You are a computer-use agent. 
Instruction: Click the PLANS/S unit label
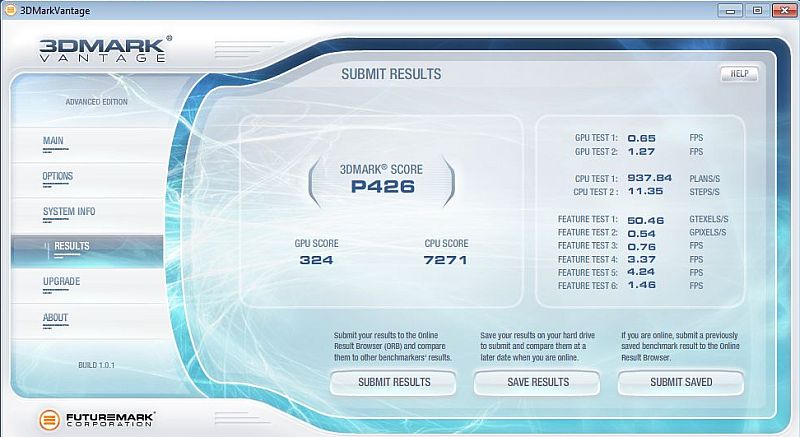point(705,179)
